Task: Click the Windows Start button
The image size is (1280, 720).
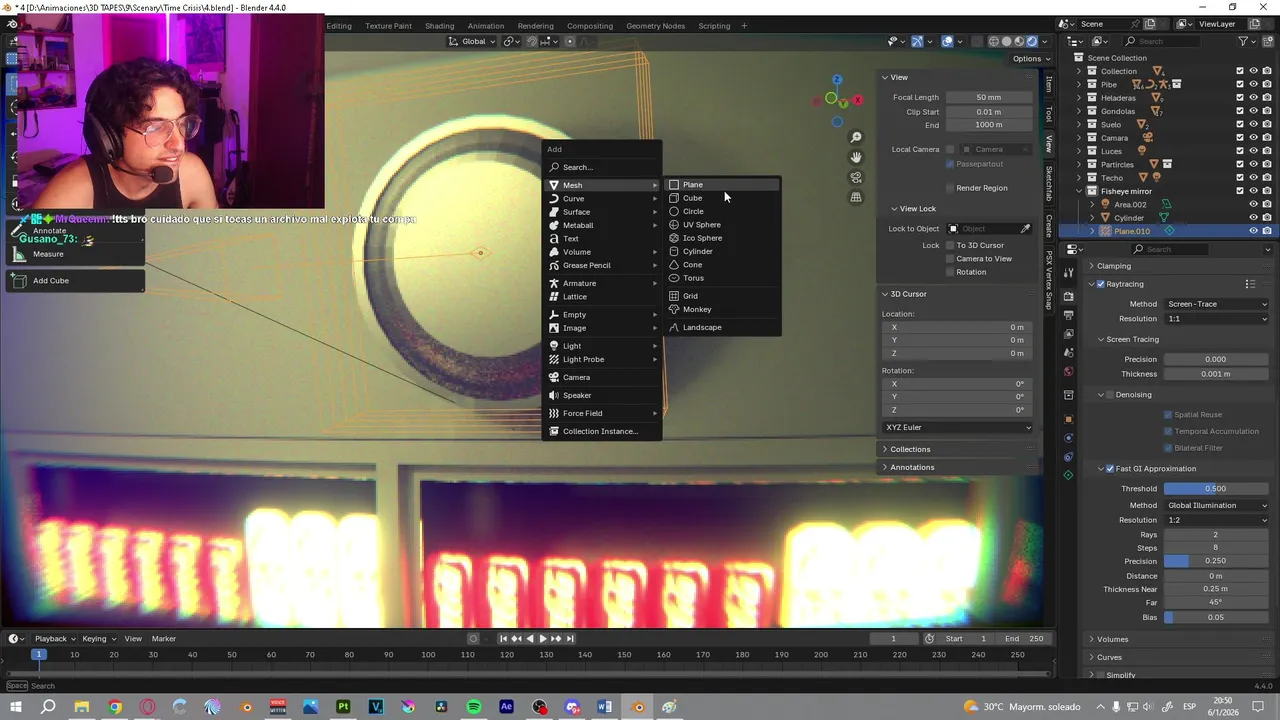Action: coord(15,707)
